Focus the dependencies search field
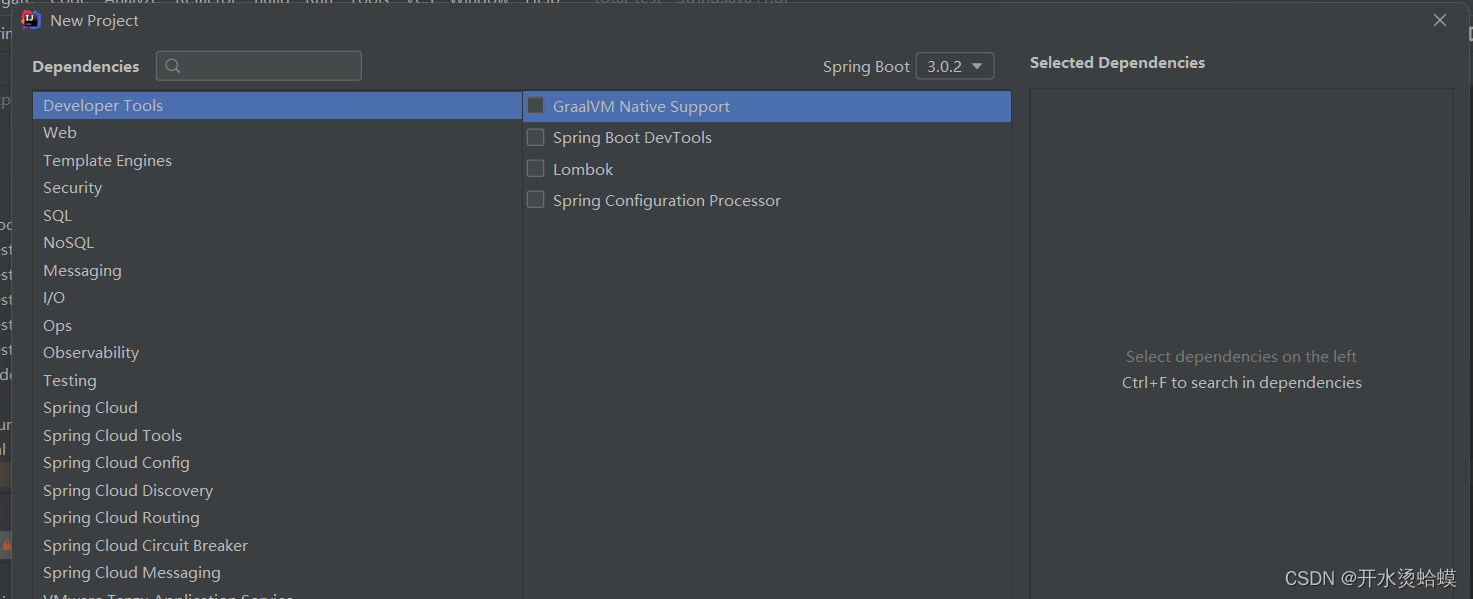The height and width of the screenshot is (599, 1473). (x=259, y=66)
